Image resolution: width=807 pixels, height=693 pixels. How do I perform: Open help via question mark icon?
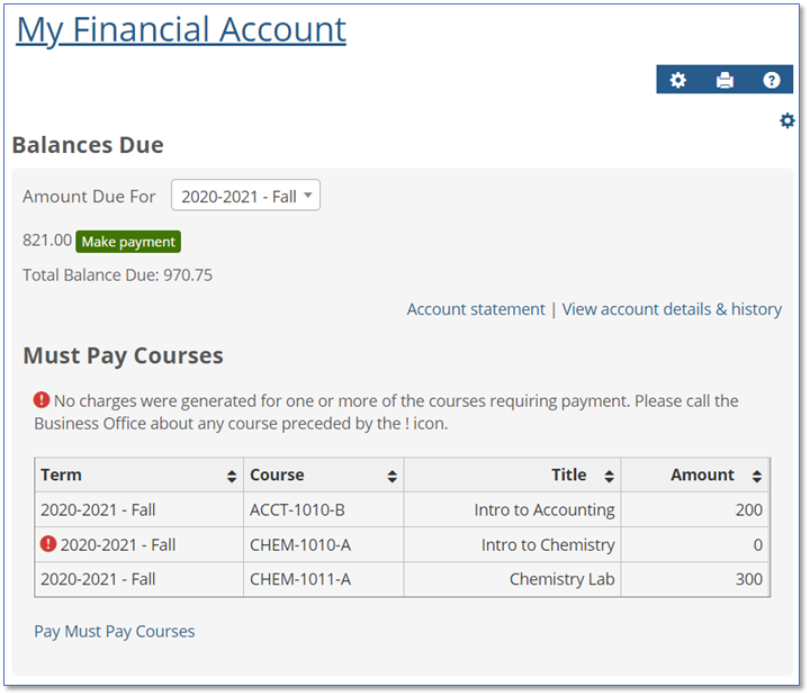point(771,80)
